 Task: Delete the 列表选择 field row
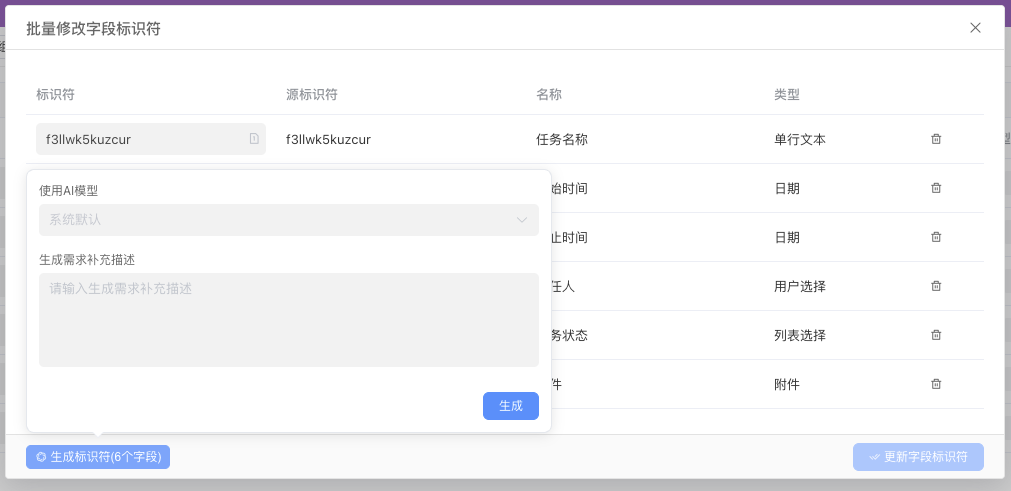[x=936, y=335]
